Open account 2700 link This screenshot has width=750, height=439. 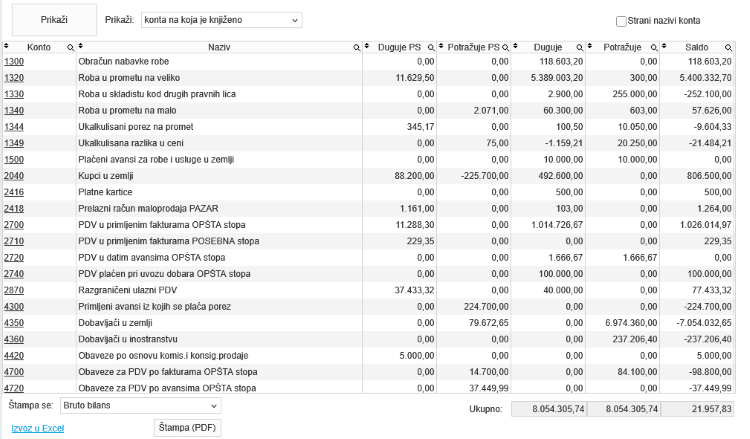[x=14, y=225]
